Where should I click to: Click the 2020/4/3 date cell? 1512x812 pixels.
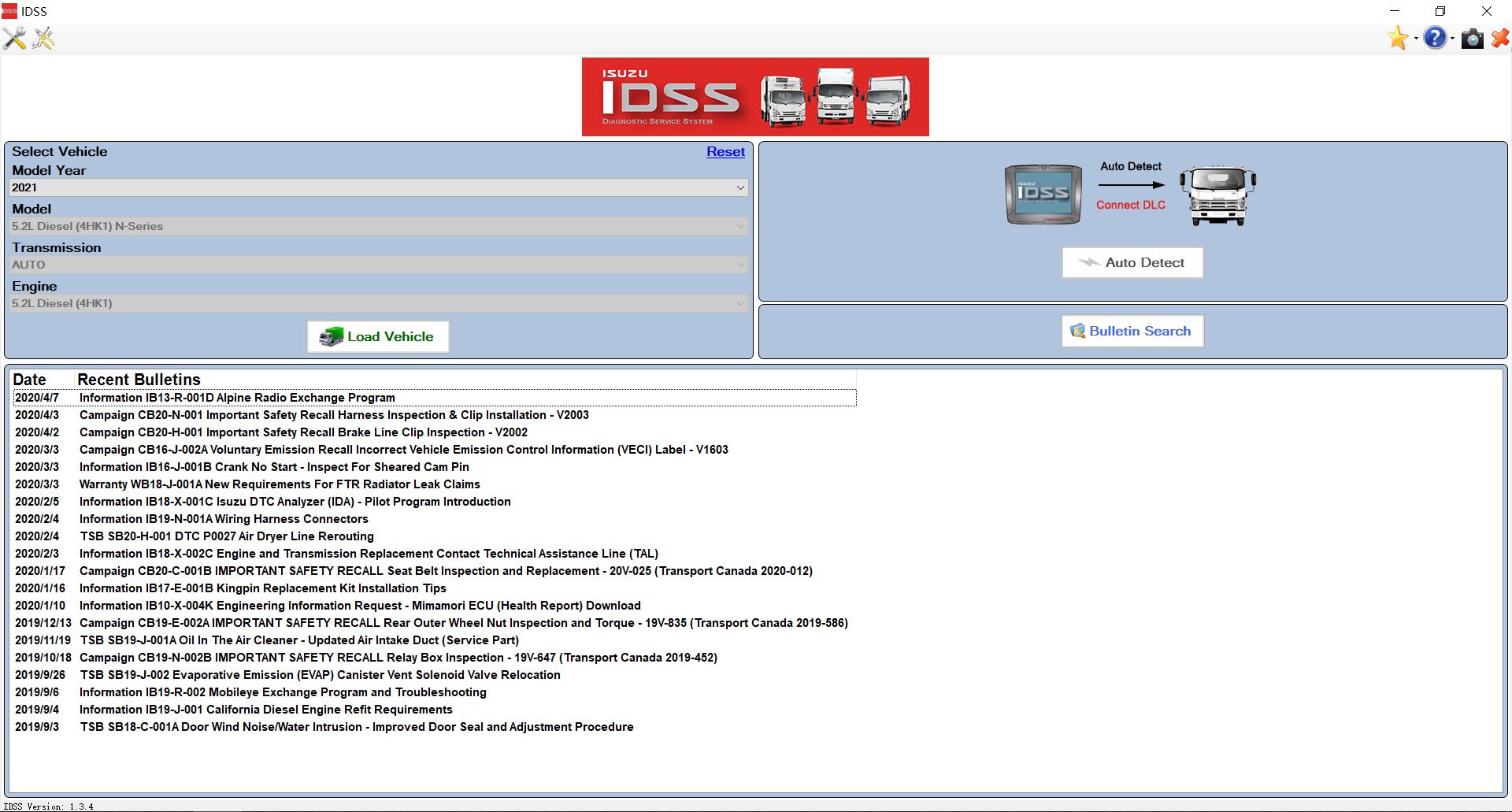37,415
